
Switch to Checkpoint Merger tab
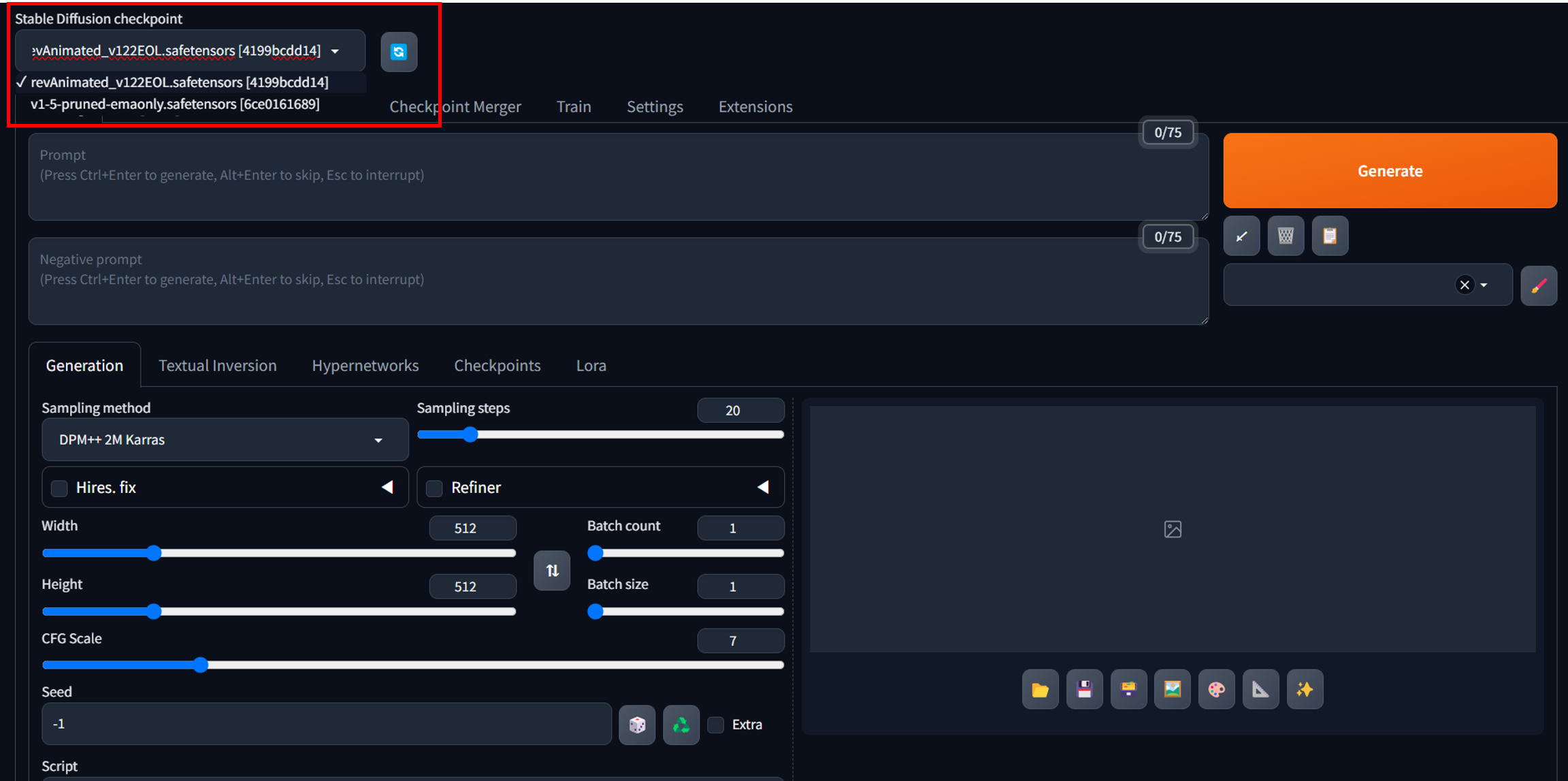coord(455,107)
